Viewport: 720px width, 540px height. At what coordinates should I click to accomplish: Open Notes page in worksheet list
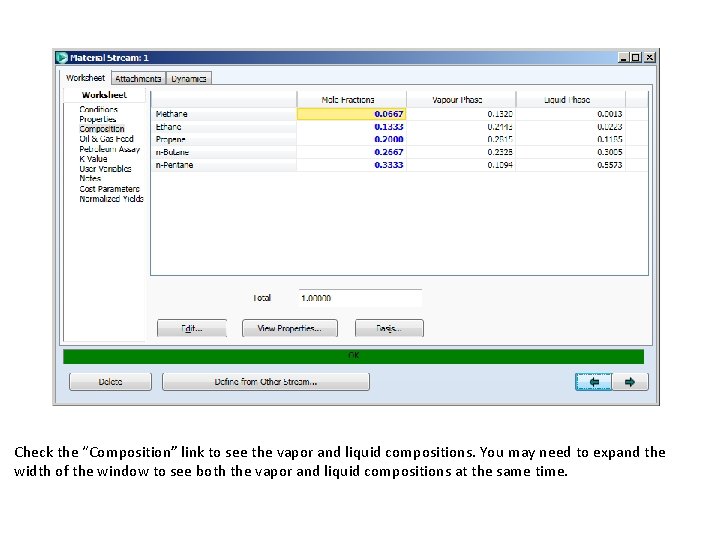(x=90, y=178)
